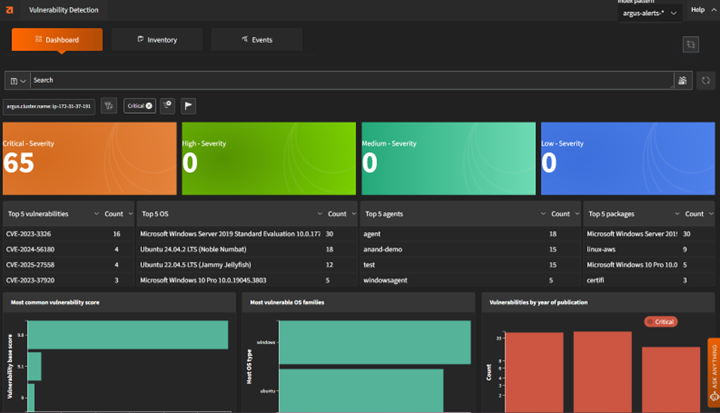Click the refresh icon next to search bar
Image resolution: width=720 pixels, height=413 pixels.
click(x=705, y=80)
